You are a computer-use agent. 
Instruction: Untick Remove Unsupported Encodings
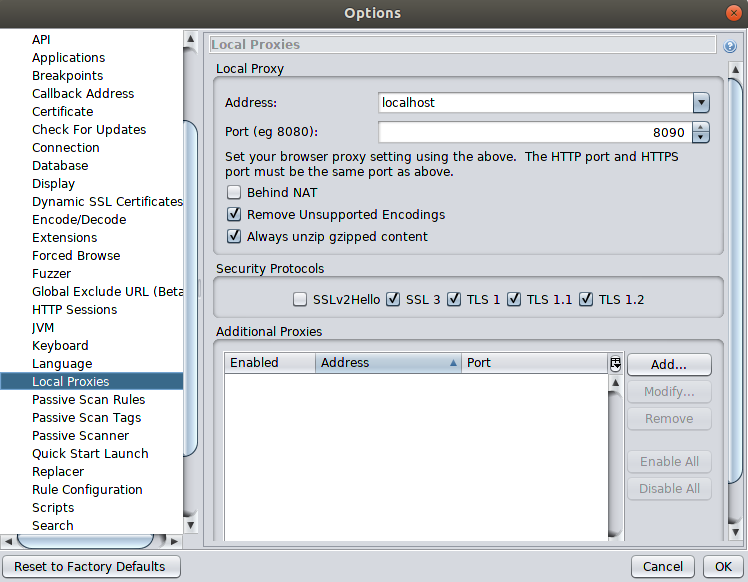(234, 215)
